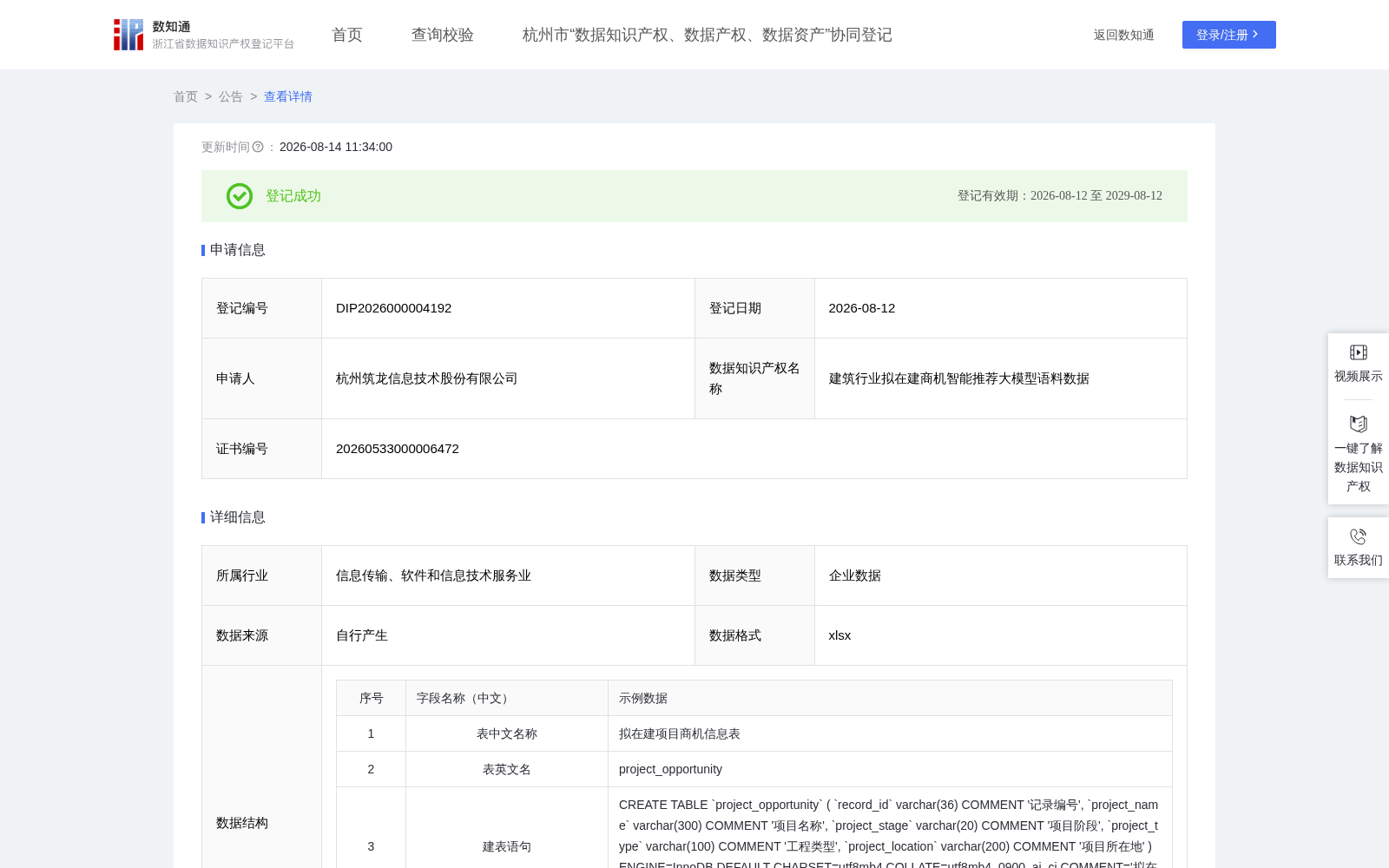Click applicant 杭州筑龙信息技术股份有限公司
This screenshot has width=1389, height=868.
(x=427, y=378)
